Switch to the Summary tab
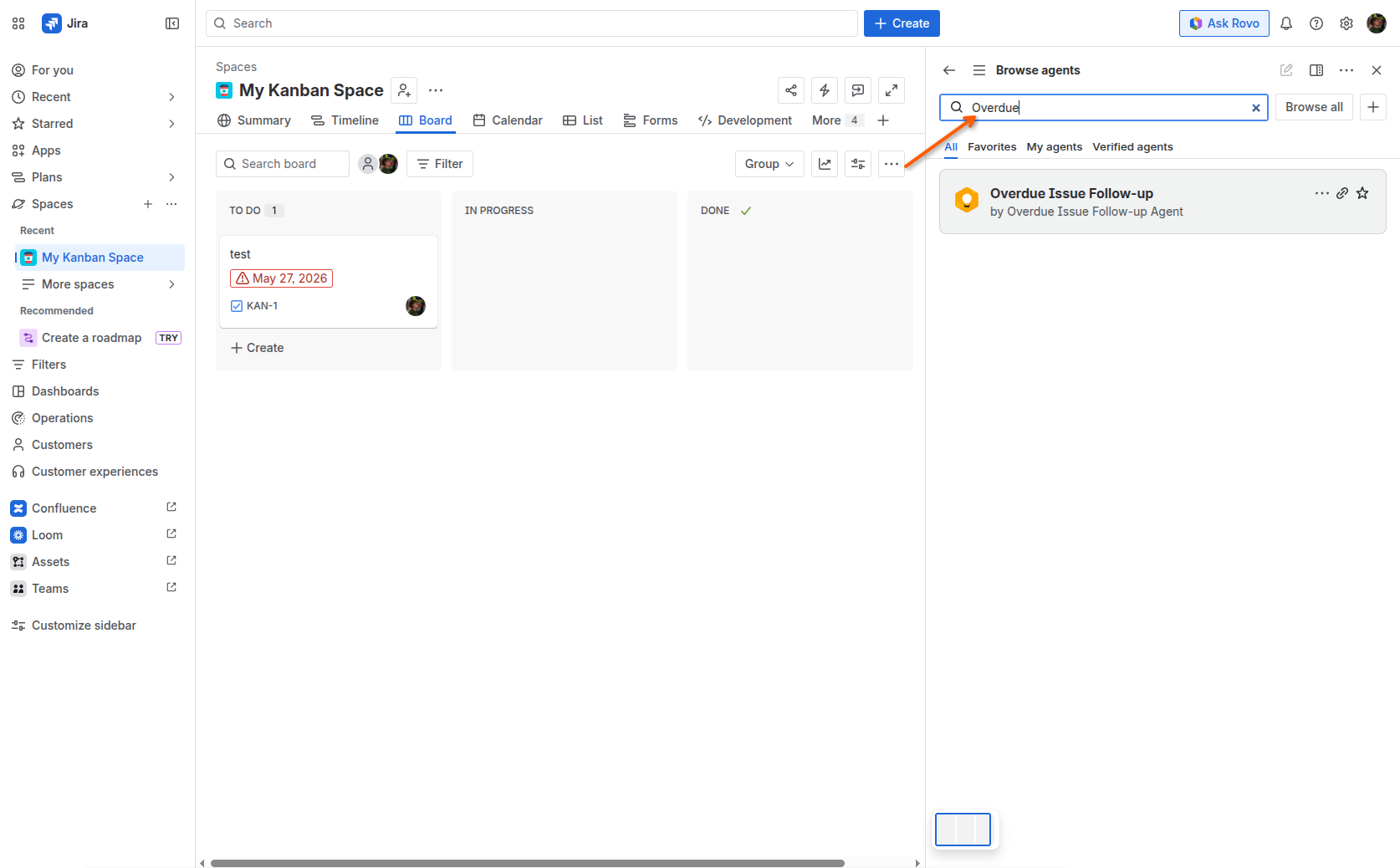 (254, 120)
